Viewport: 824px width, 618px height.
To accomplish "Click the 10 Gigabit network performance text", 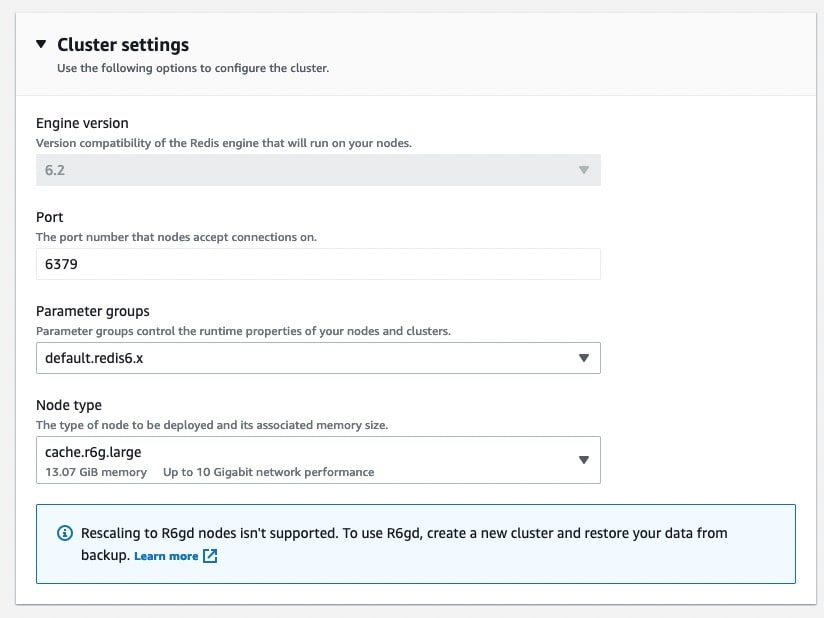I will tap(268, 472).
